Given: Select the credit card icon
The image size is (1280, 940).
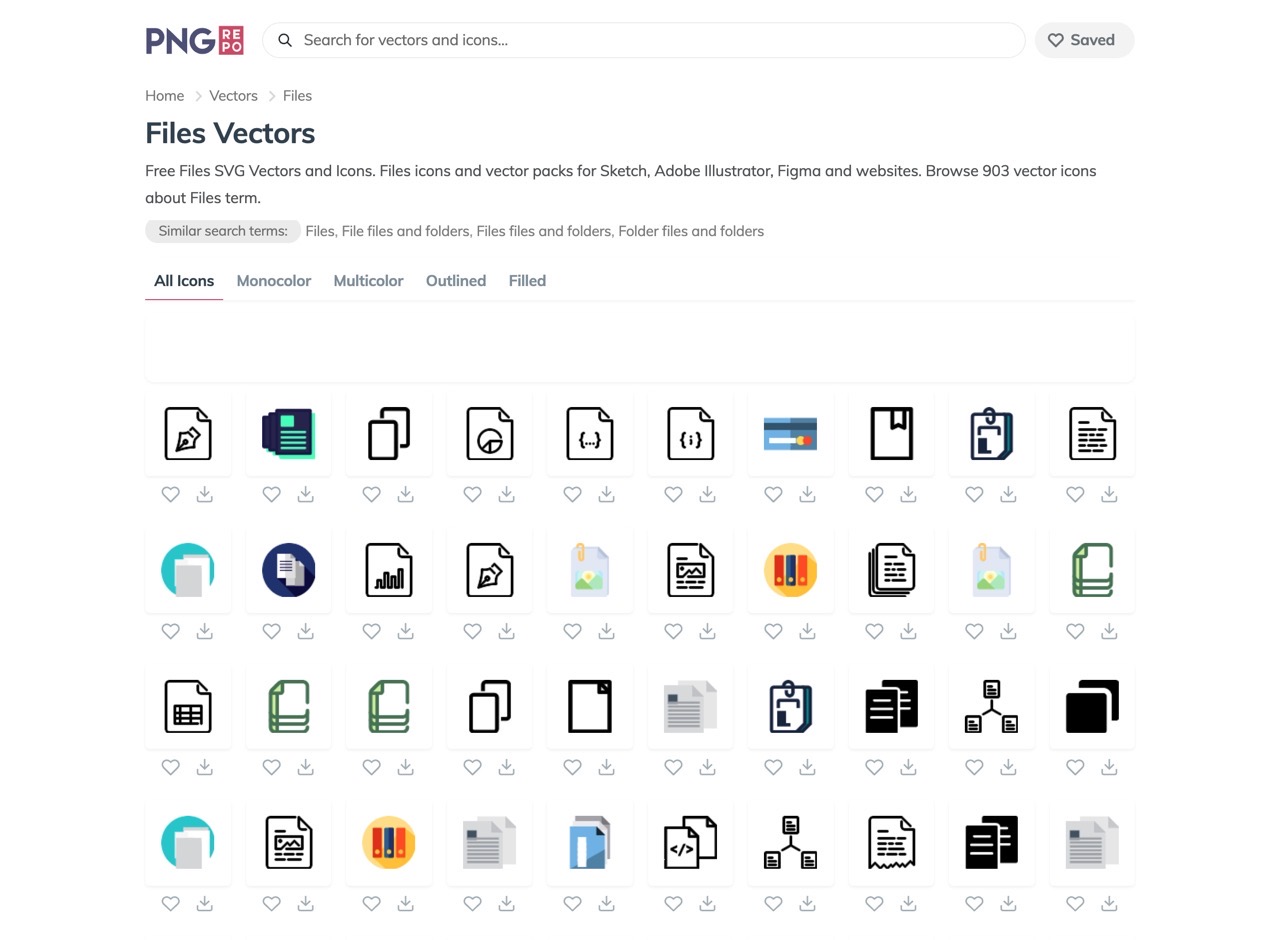Looking at the screenshot, I should click(790, 434).
